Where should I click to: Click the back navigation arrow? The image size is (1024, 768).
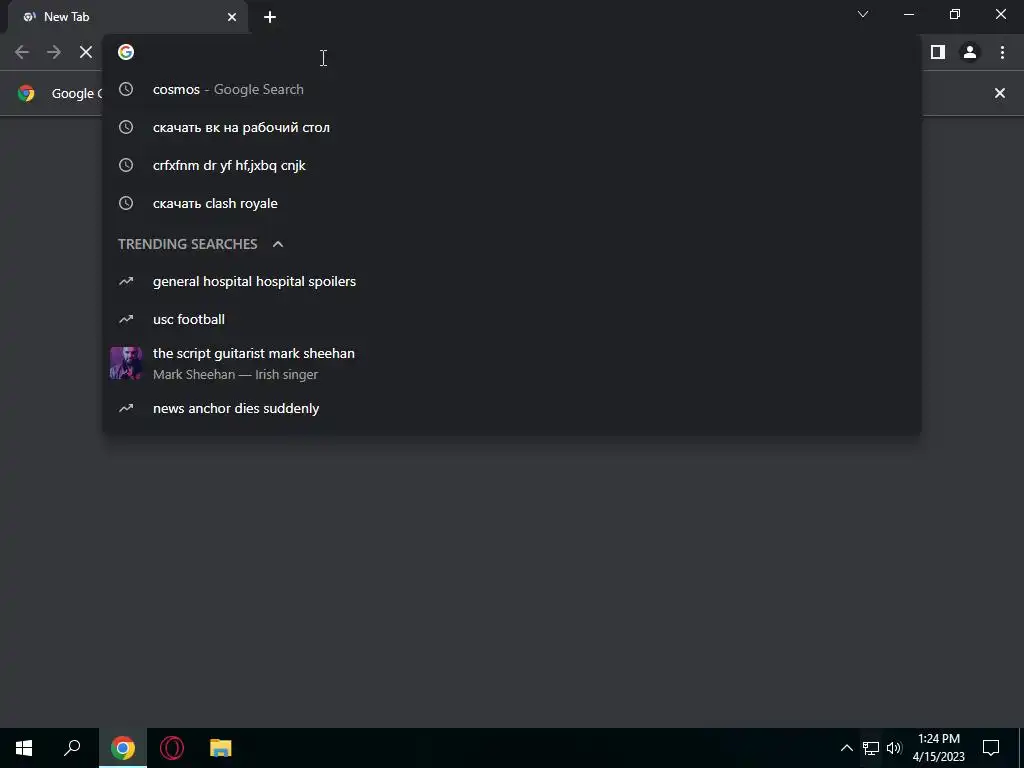click(x=22, y=52)
